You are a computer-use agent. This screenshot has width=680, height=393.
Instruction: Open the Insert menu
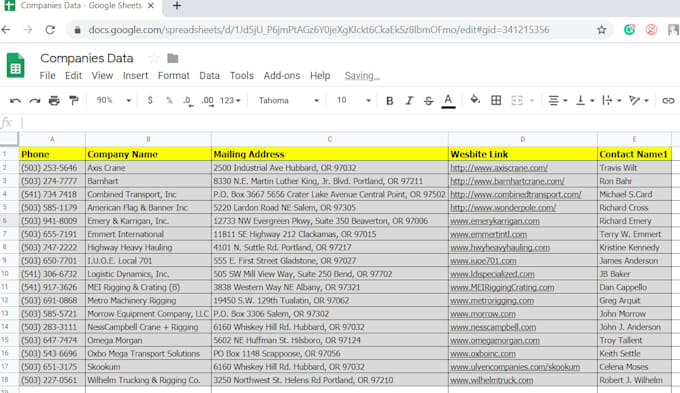tap(135, 75)
